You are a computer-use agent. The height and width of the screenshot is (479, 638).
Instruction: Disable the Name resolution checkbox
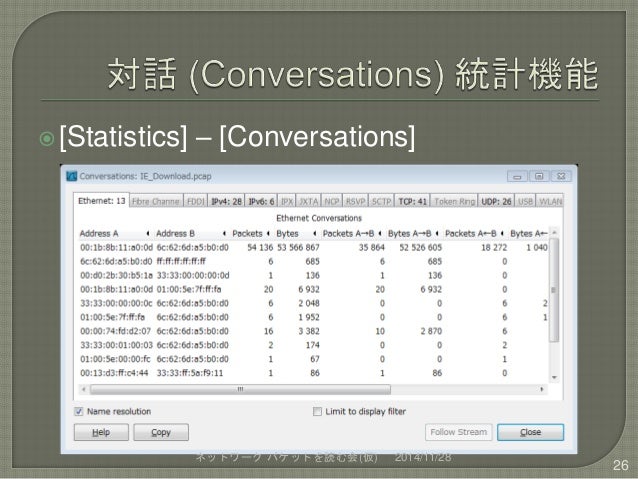click(80, 410)
